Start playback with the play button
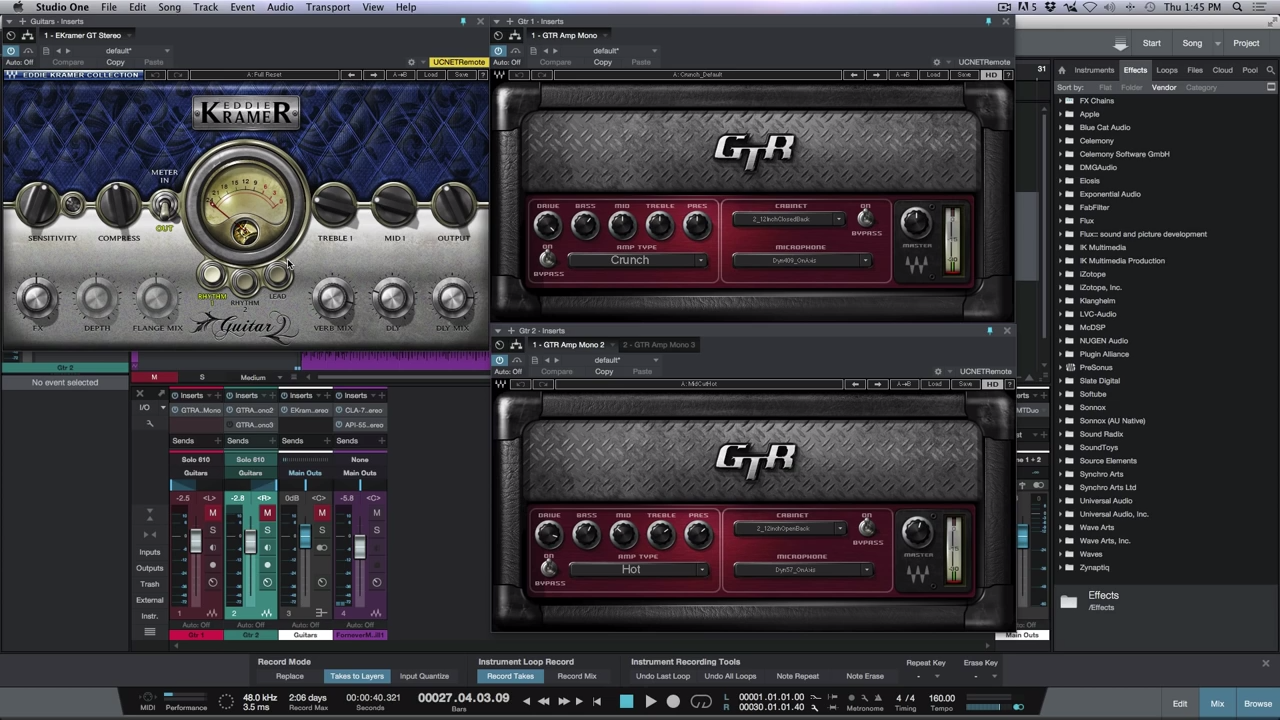The width and height of the screenshot is (1280, 720). [650, 702]
